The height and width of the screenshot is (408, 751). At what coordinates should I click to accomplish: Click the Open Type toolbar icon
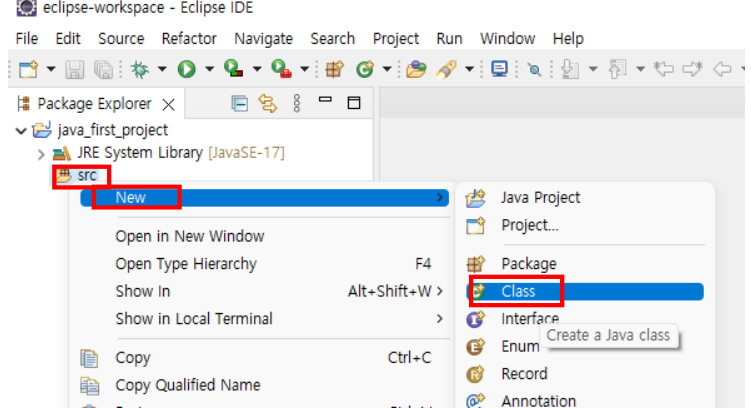click(416, 69)
